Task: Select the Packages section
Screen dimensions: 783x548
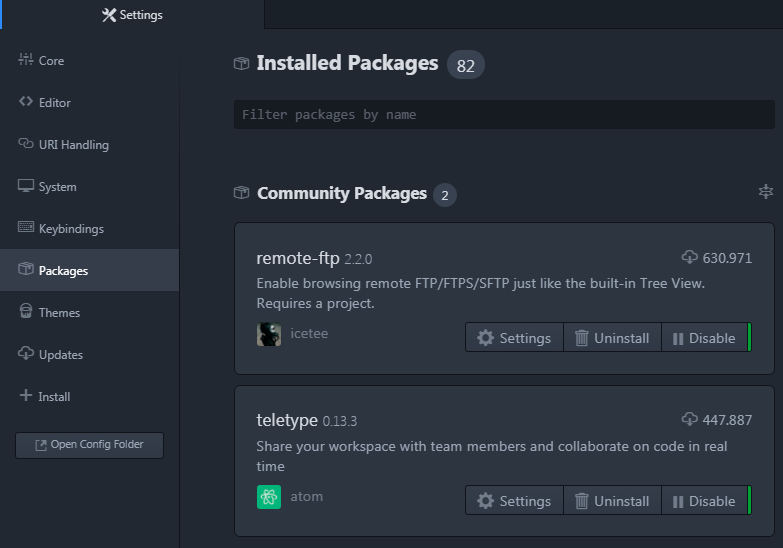Action: click(x=90, y=270)
